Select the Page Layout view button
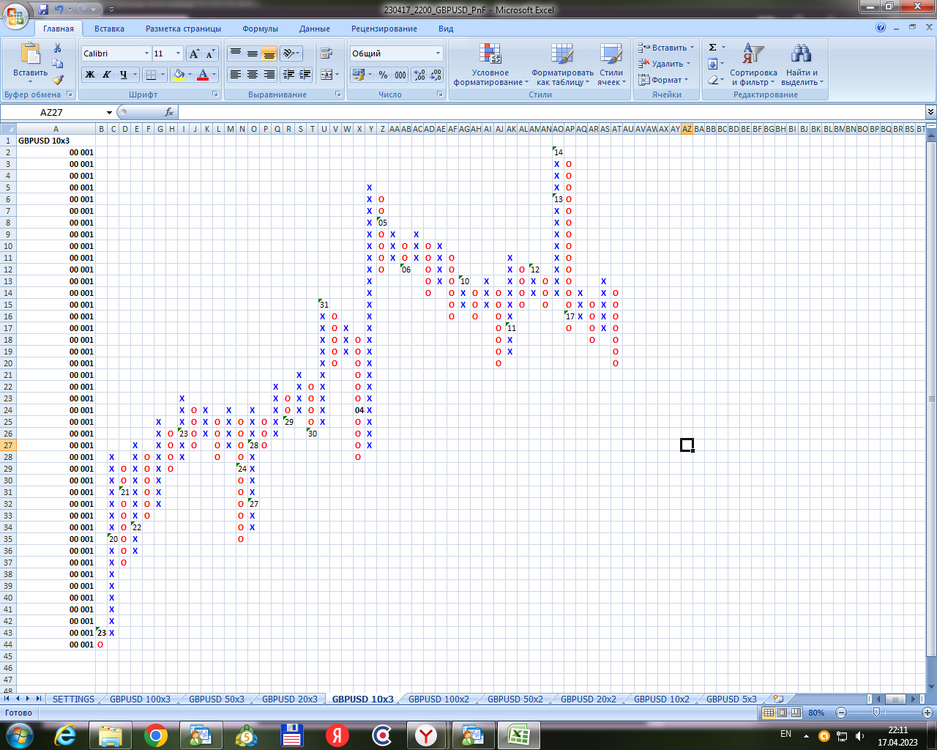 point(782,712)
